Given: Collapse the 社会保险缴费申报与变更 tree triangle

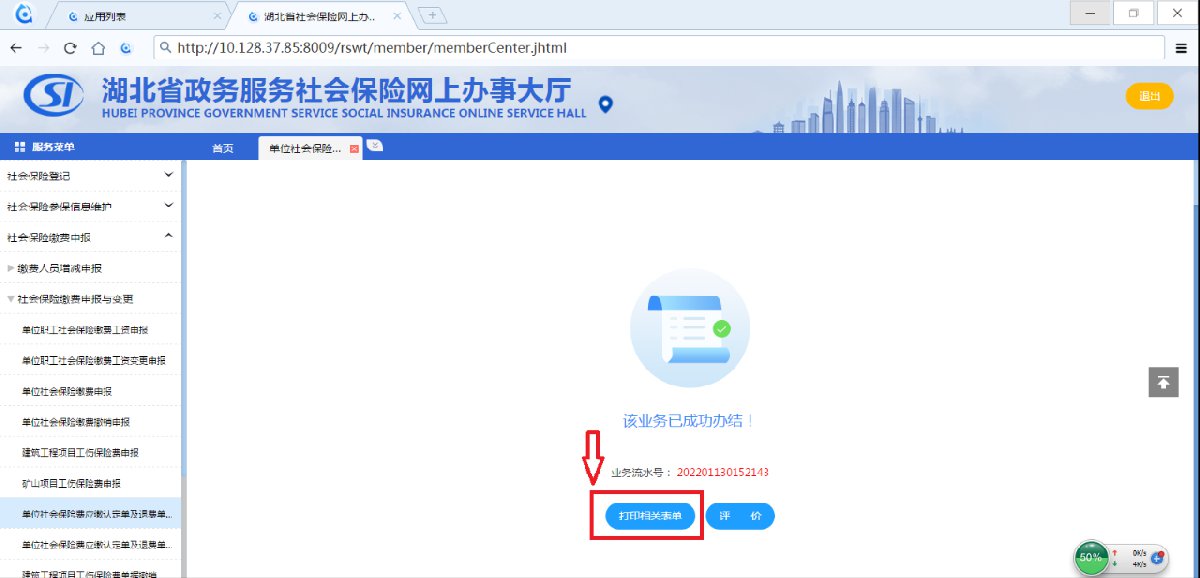Looking at the screenshot, I should pyautogui.click(x=11, y=299).
